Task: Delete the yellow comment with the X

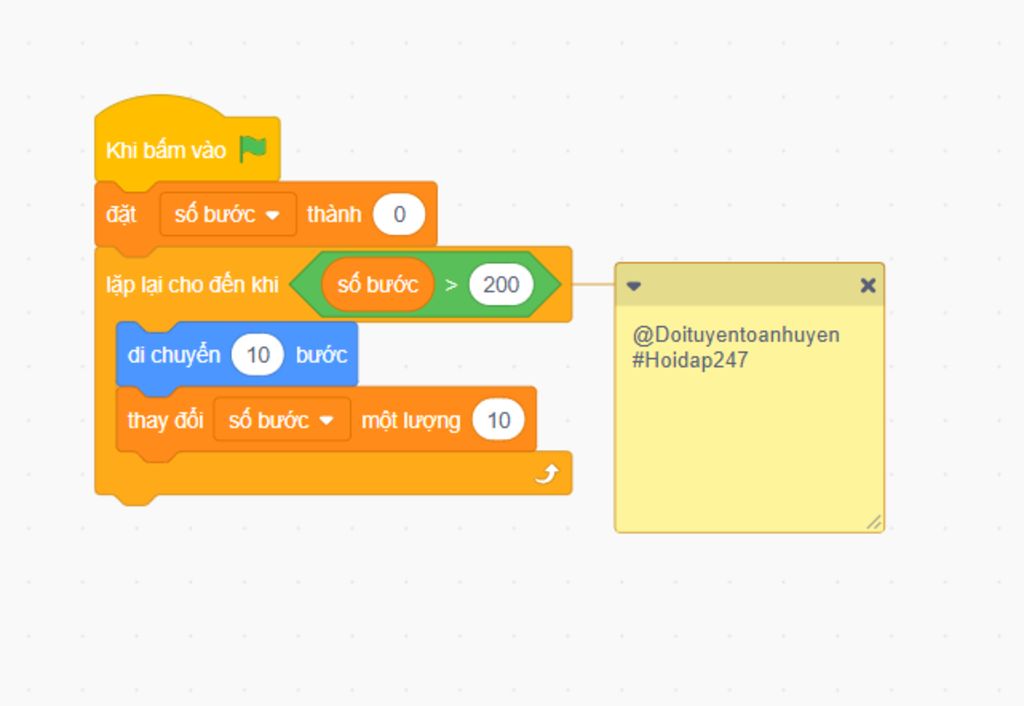Action: pyautogui.click(x=868, y=285)
